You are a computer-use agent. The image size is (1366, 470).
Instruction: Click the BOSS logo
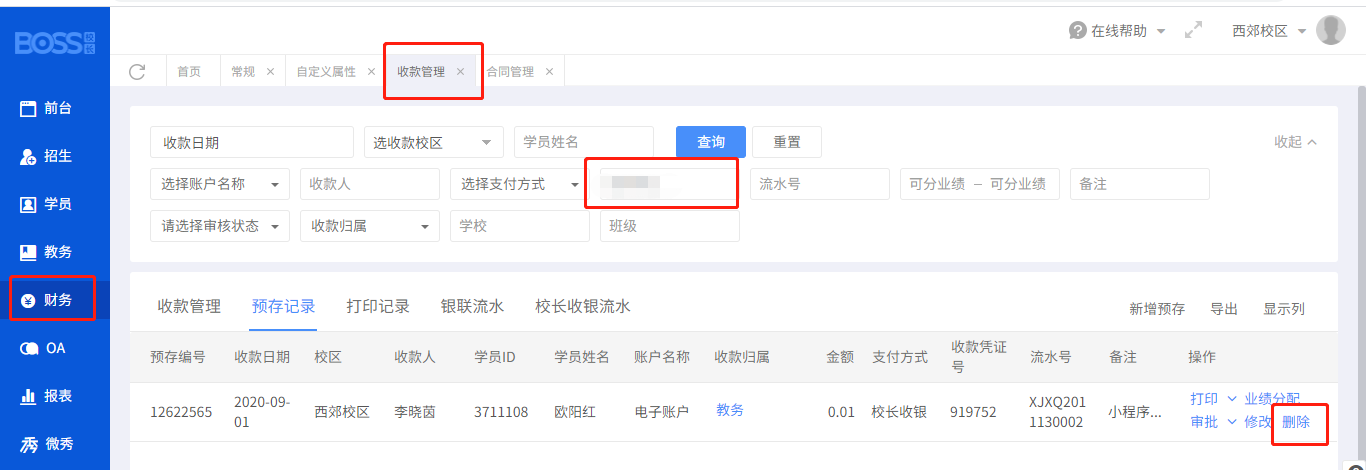coord(55,43)
